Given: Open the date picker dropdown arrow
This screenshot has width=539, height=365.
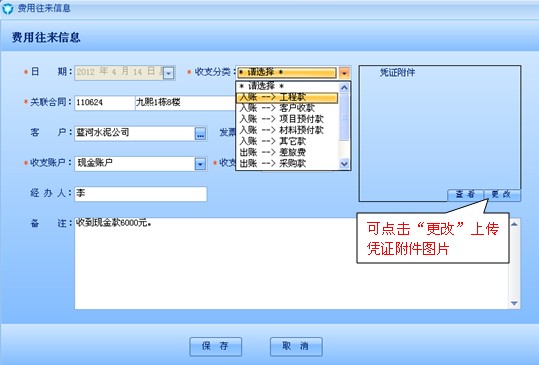Looking at the screenshot, I should click(x=168, y=73).
